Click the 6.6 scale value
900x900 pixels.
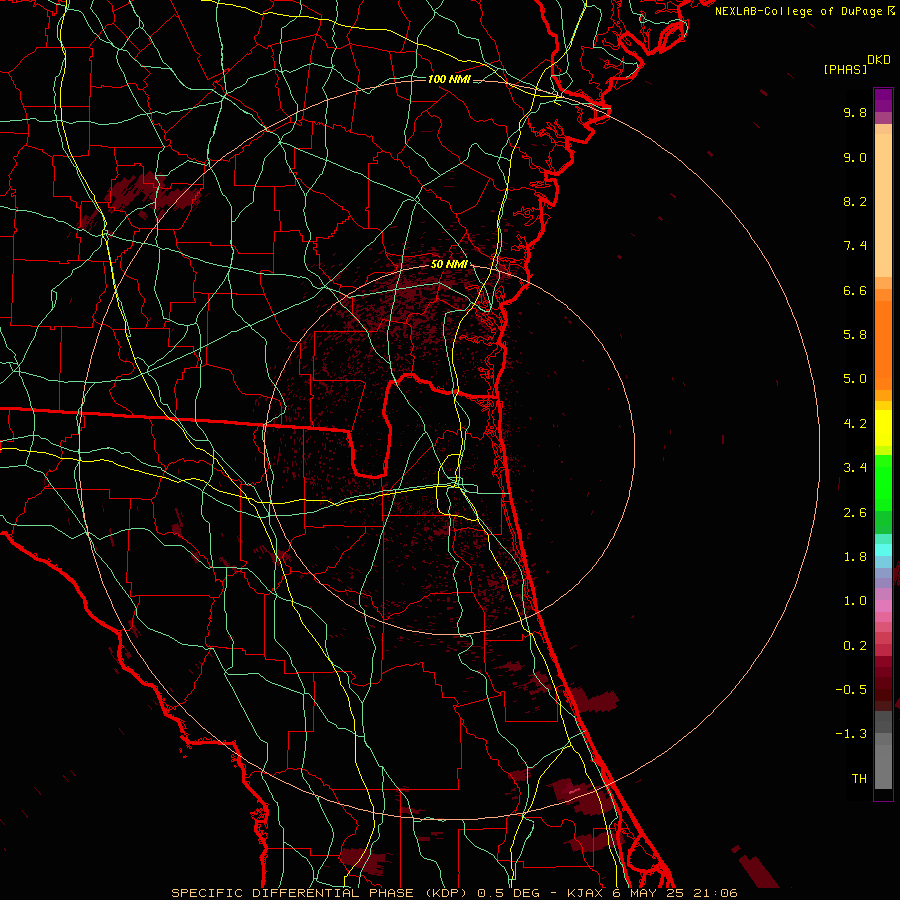click(x=855, y=290)
